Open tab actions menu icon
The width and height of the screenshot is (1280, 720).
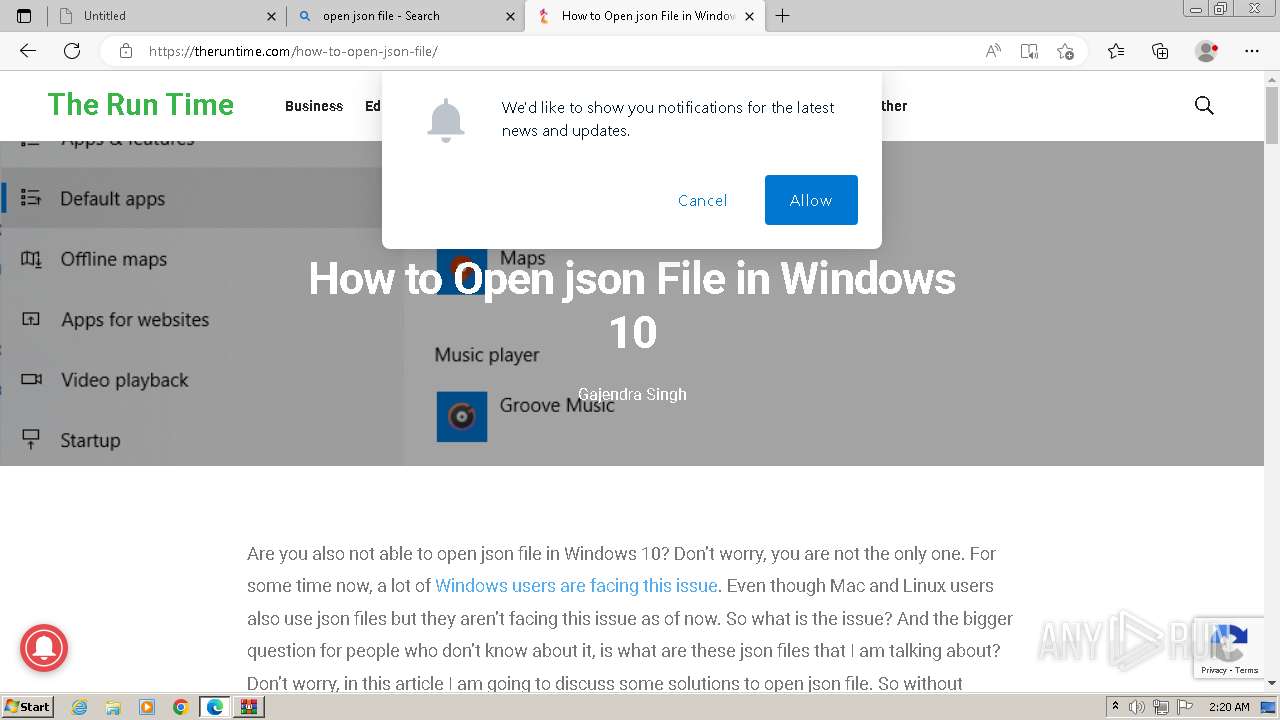[x=24, y=16]
